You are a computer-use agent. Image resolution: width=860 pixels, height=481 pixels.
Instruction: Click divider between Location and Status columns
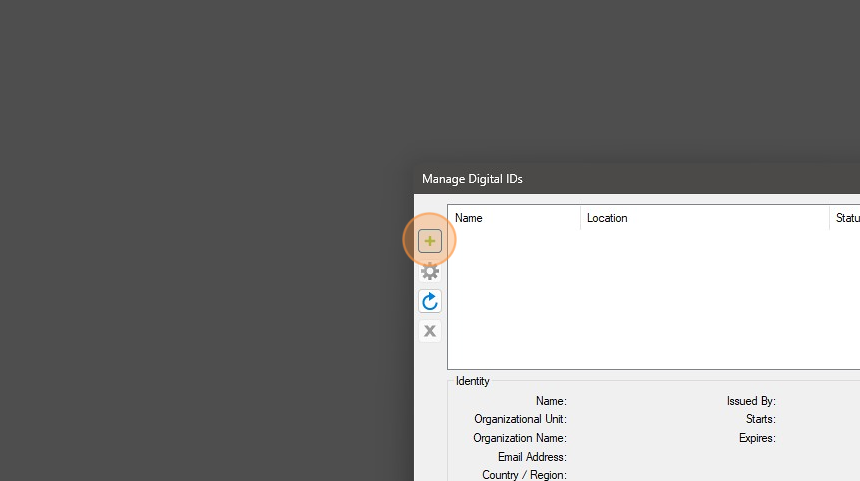tap(829, 218)
